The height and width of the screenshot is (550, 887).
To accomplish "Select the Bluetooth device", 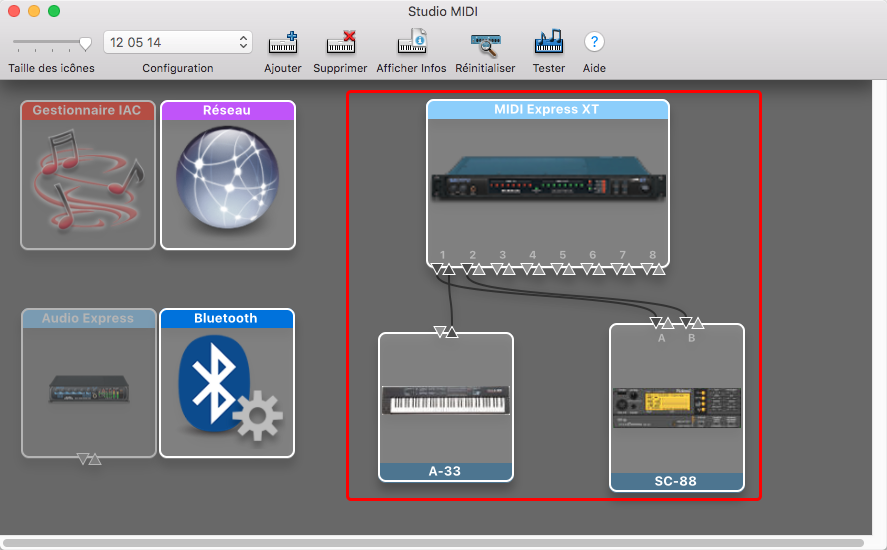I will point(227,383).
